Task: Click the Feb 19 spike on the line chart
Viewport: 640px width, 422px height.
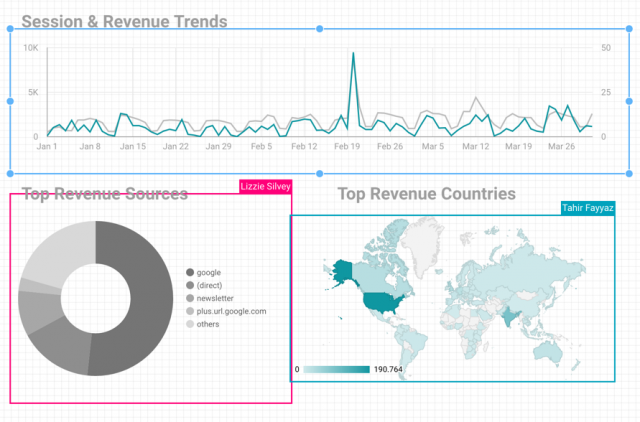Action: pyautogui.click(x=353, y=53)
